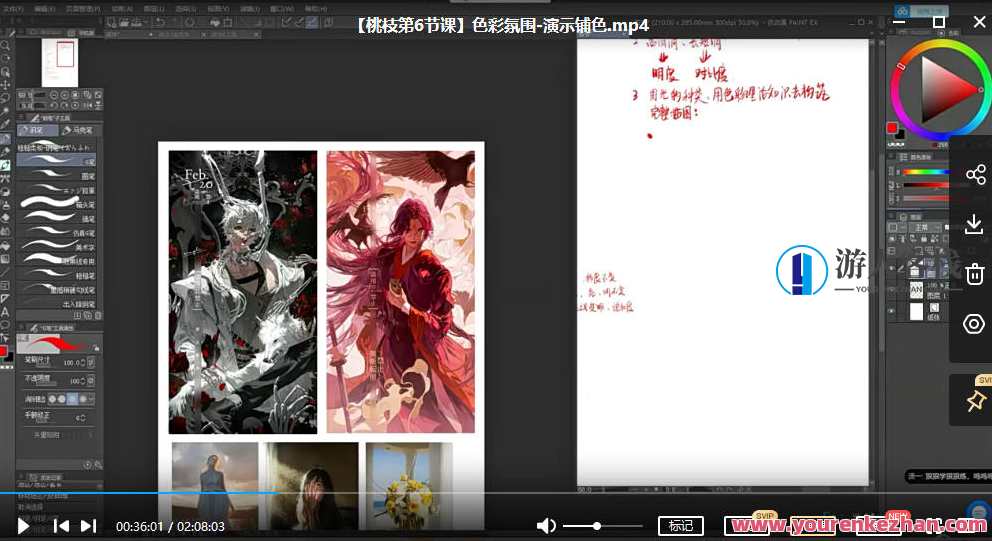Click the stabilization stepper arrows
Viewport: 992px width, 541px height.
pos(84,418)
